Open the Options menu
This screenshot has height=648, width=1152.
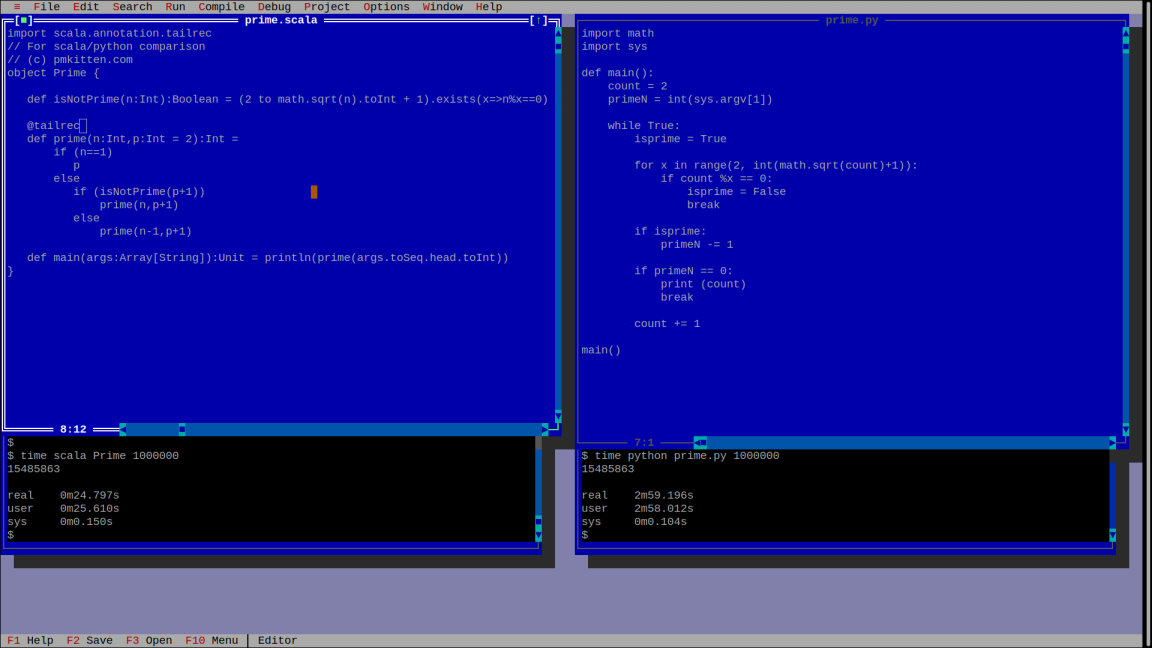click(386, 7)
